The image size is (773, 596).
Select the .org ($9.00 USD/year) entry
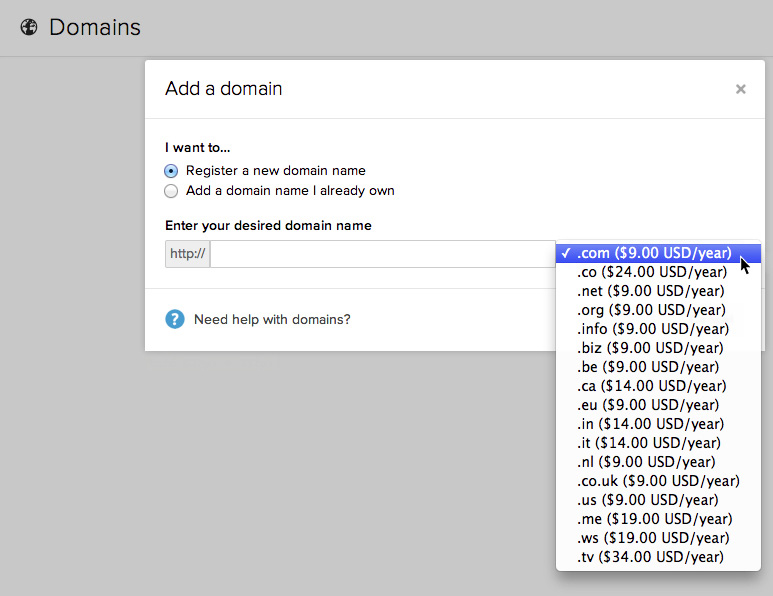click(658, 310)
